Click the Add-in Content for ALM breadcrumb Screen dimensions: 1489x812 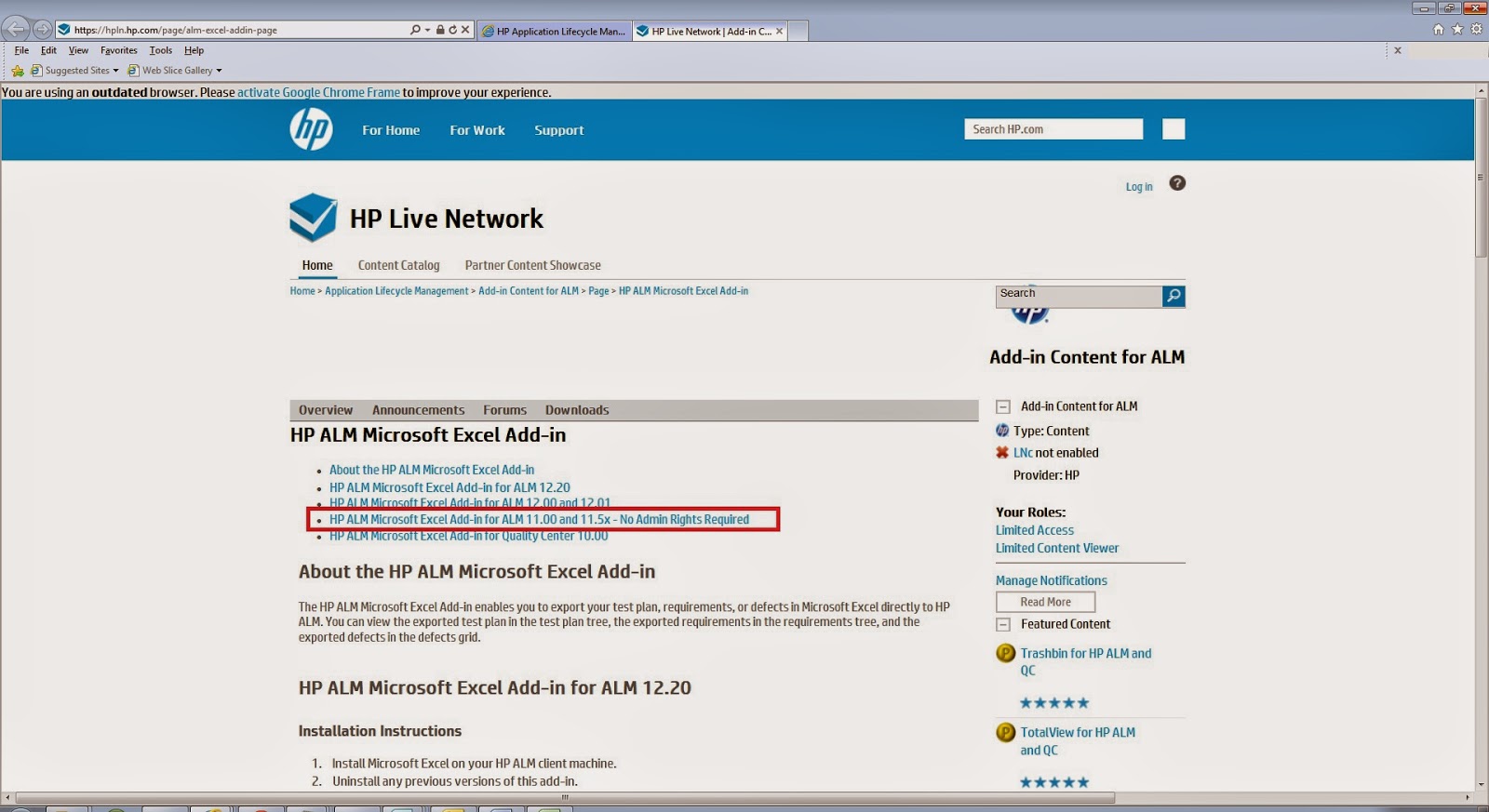click(529, 291)
